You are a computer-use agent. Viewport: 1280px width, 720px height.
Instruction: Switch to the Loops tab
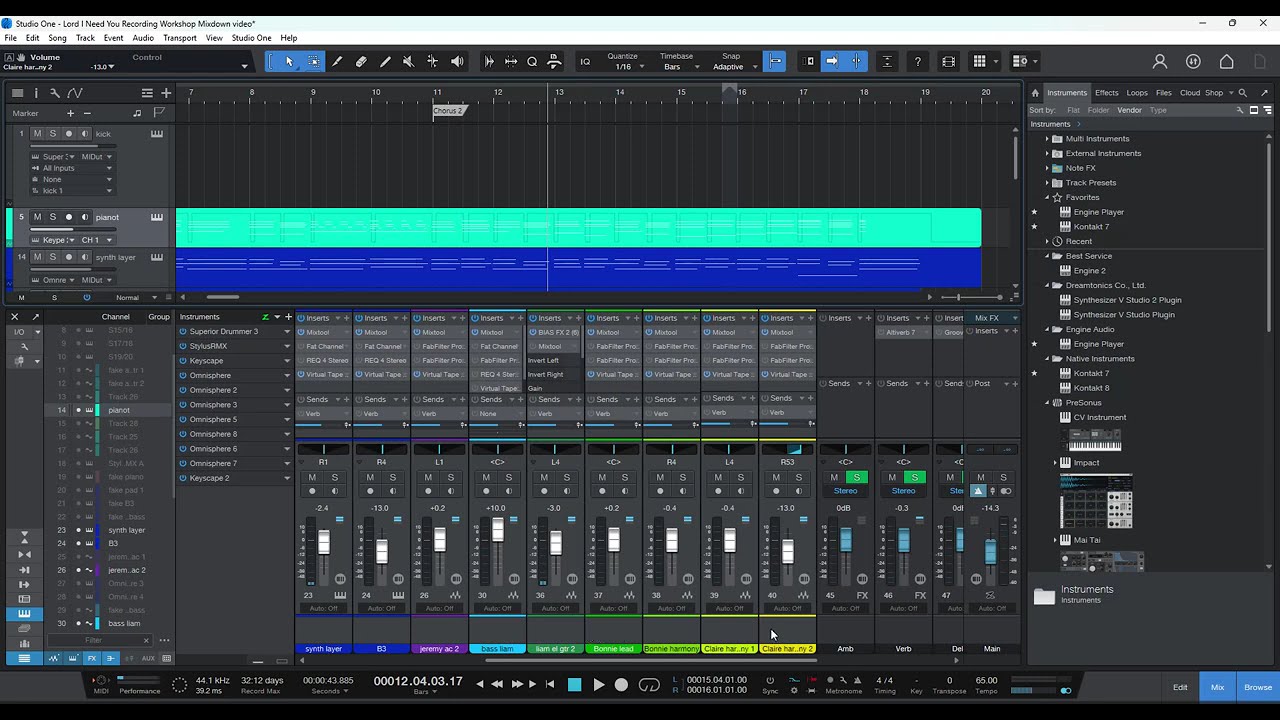[1137, 93]
